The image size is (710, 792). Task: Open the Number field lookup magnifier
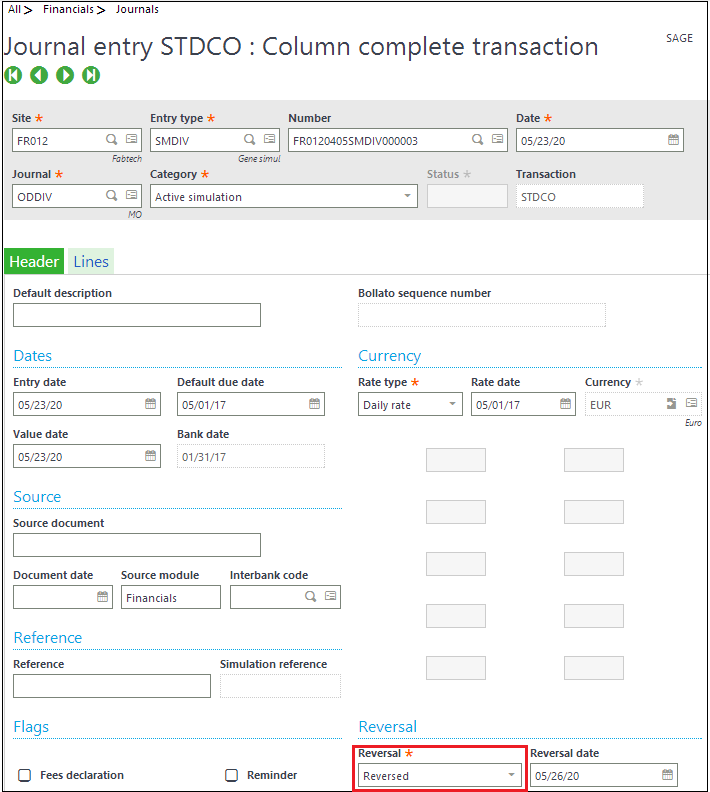(x=477, y=139)
